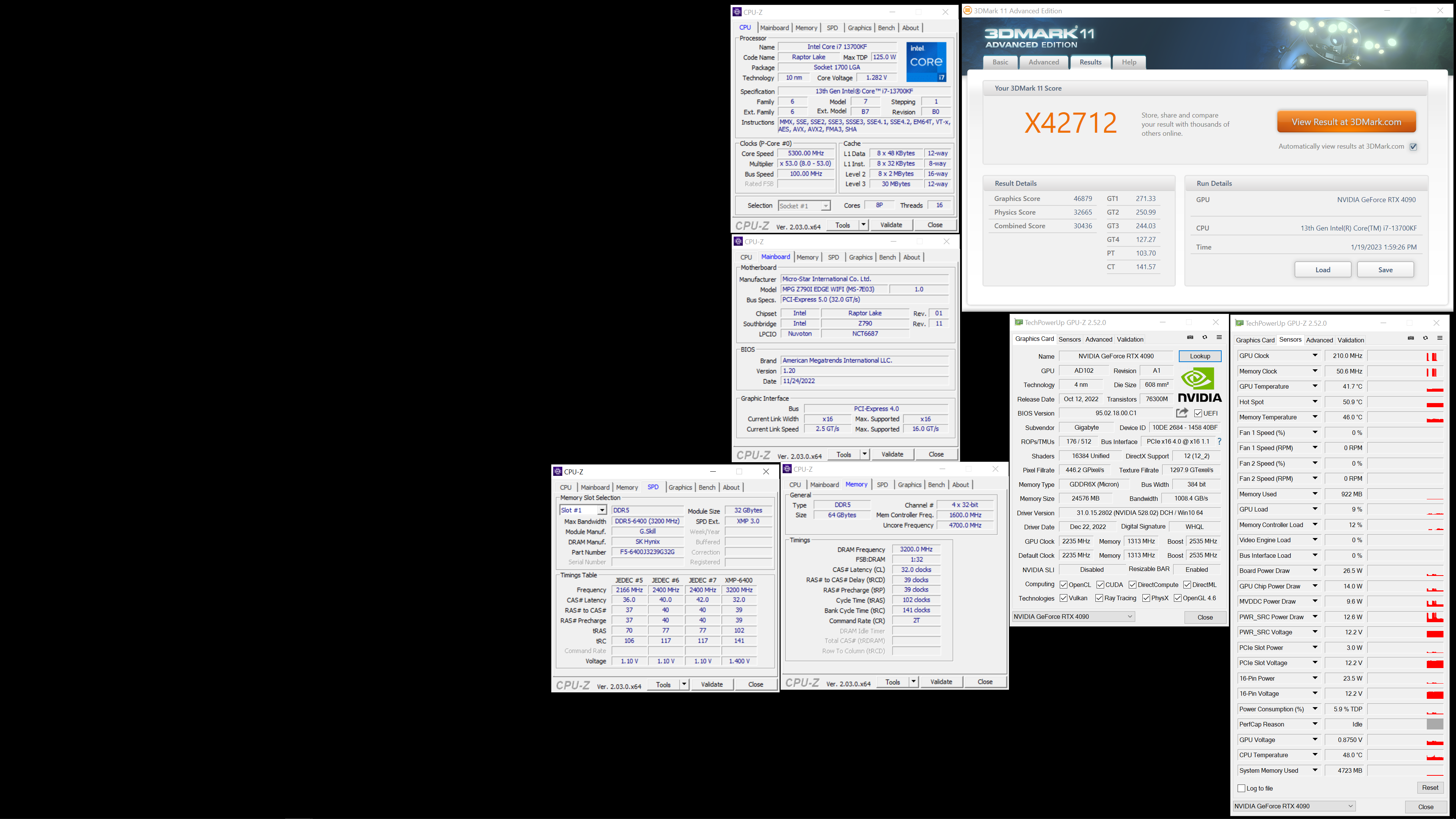
Task: Click the PWR_SRC Voltage sensor graph bar
Action: 1406,632
